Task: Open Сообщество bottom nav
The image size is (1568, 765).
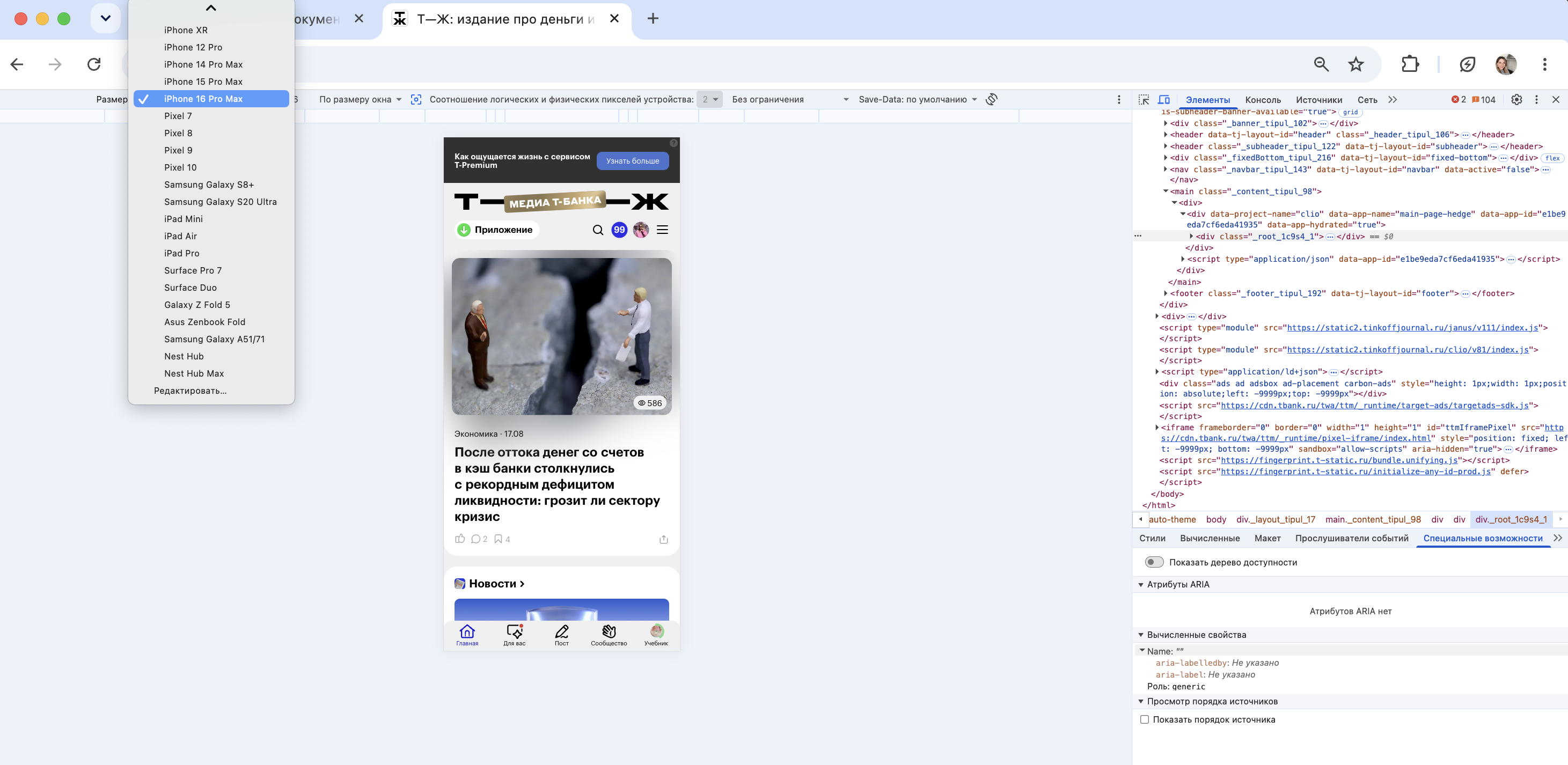Action: point(609,635)
